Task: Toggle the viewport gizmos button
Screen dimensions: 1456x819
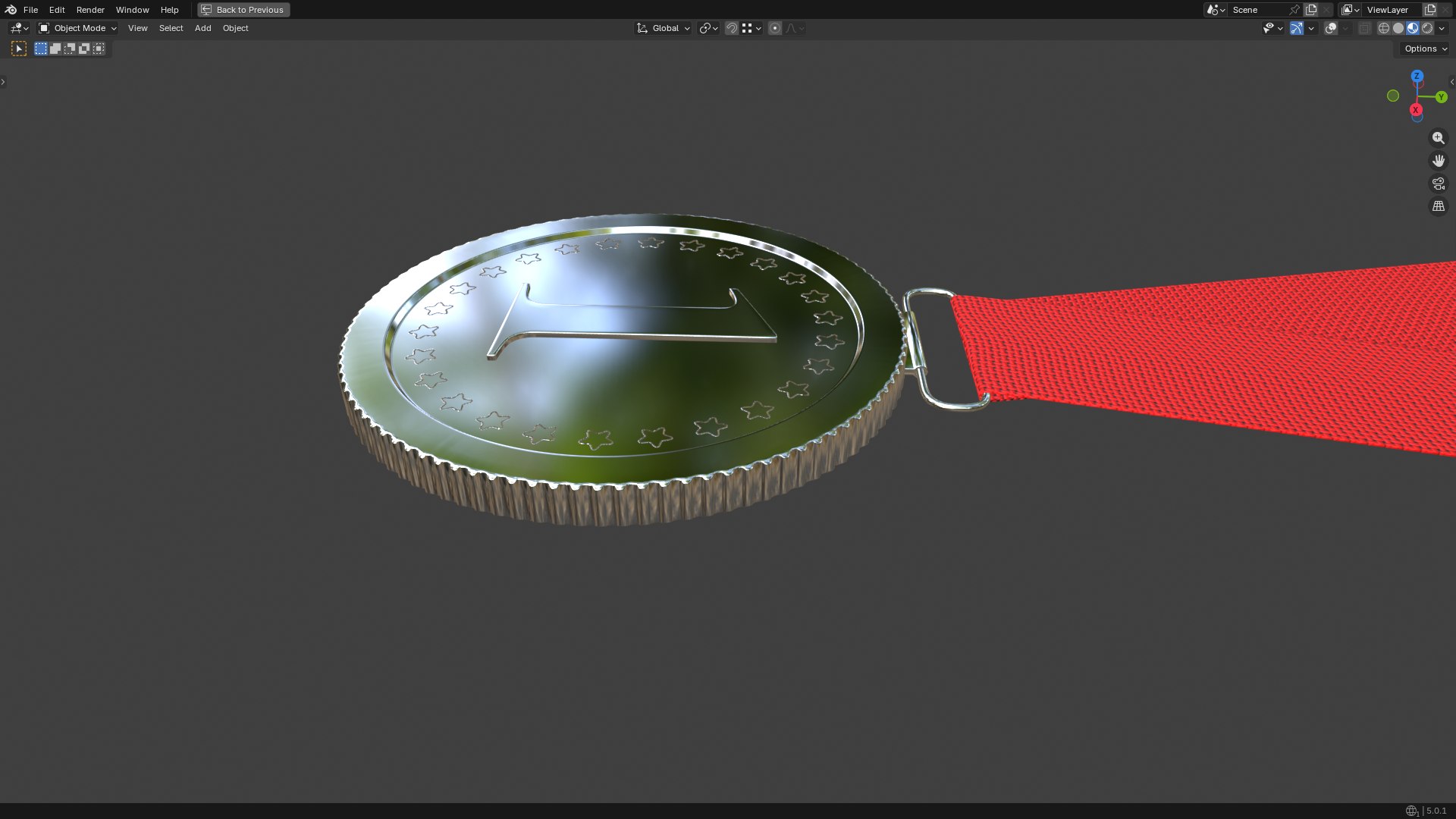Action: [x=1297, y=28]
